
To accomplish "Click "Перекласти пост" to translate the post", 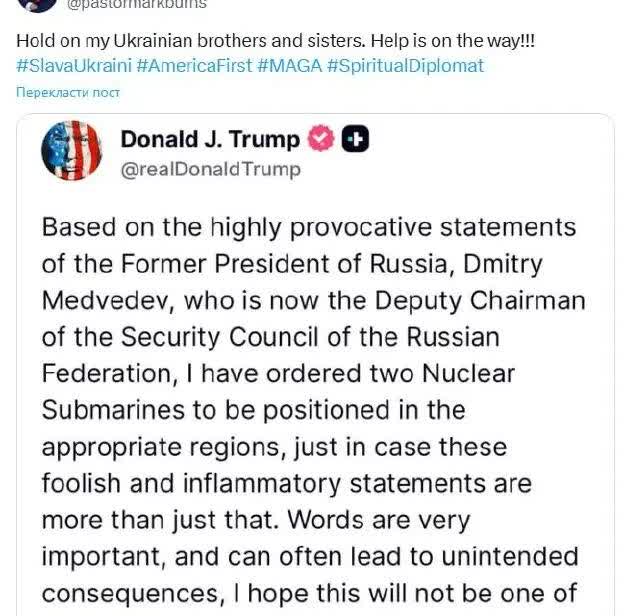I will (68, 93).
